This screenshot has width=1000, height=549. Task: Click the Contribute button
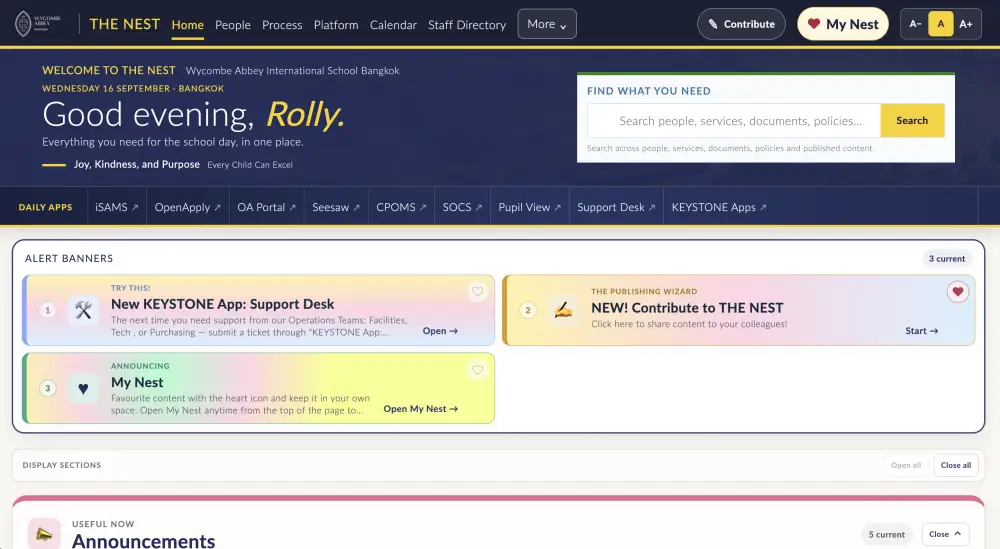tap(741, 24)
